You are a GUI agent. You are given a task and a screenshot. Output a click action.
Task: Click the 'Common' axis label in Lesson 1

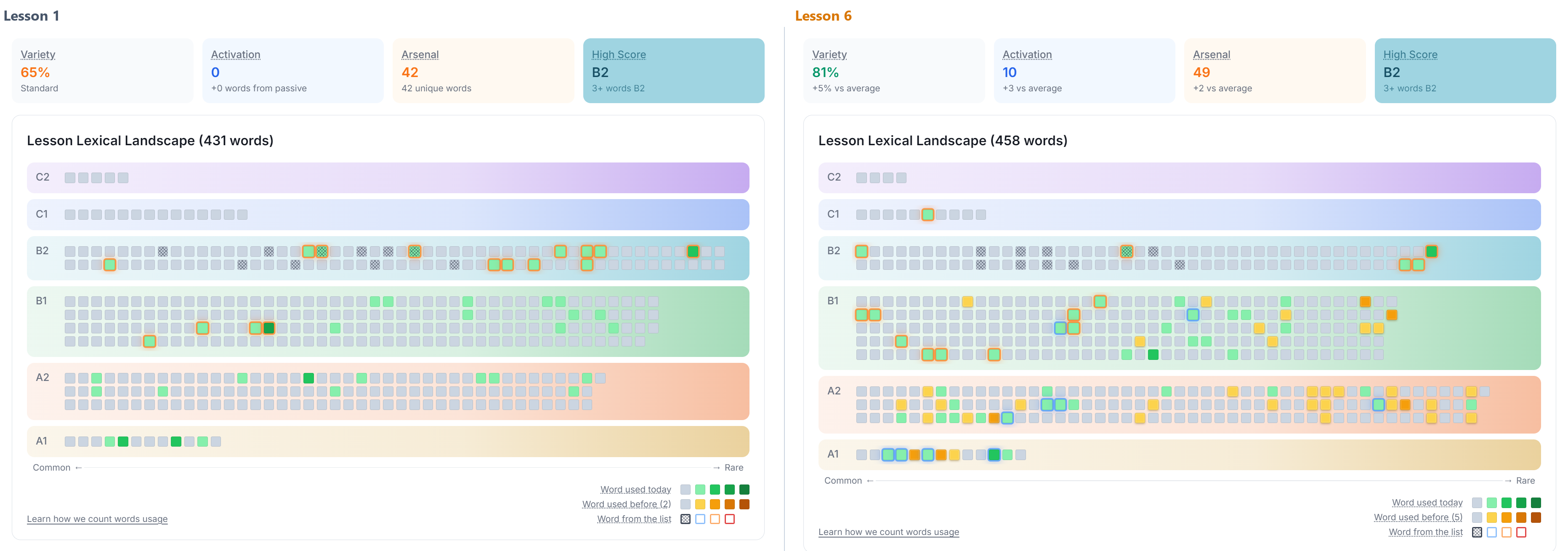tap(52, 468)
